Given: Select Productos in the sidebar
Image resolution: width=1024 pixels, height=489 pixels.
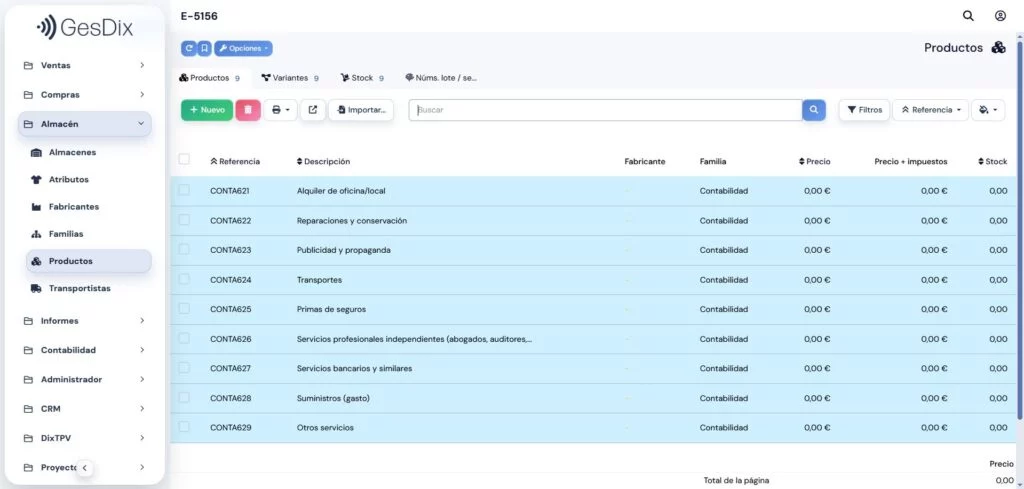Looking at the screenshot, I should (x=89, y=261).
